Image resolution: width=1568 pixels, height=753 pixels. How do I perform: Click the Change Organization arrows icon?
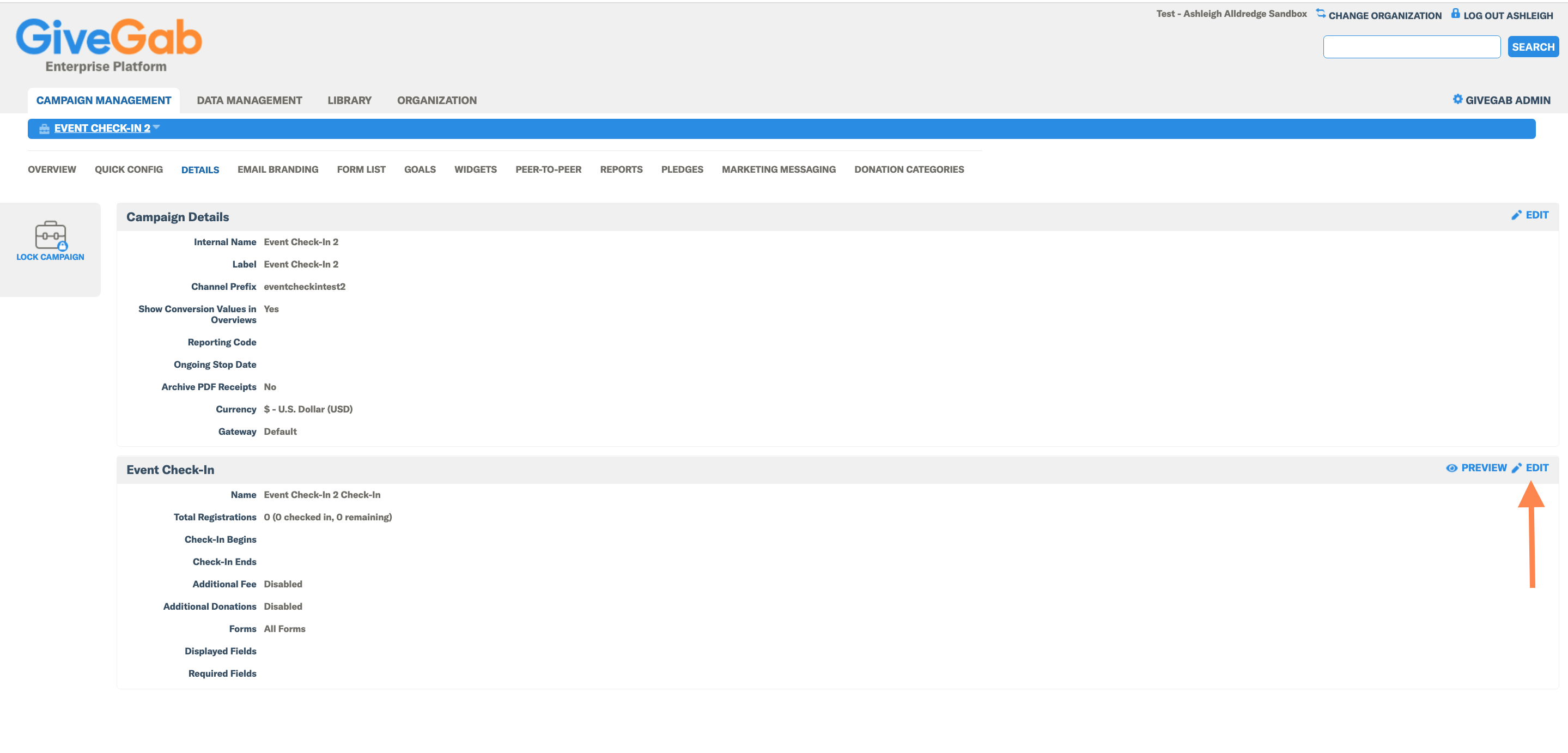point(1320,14)
